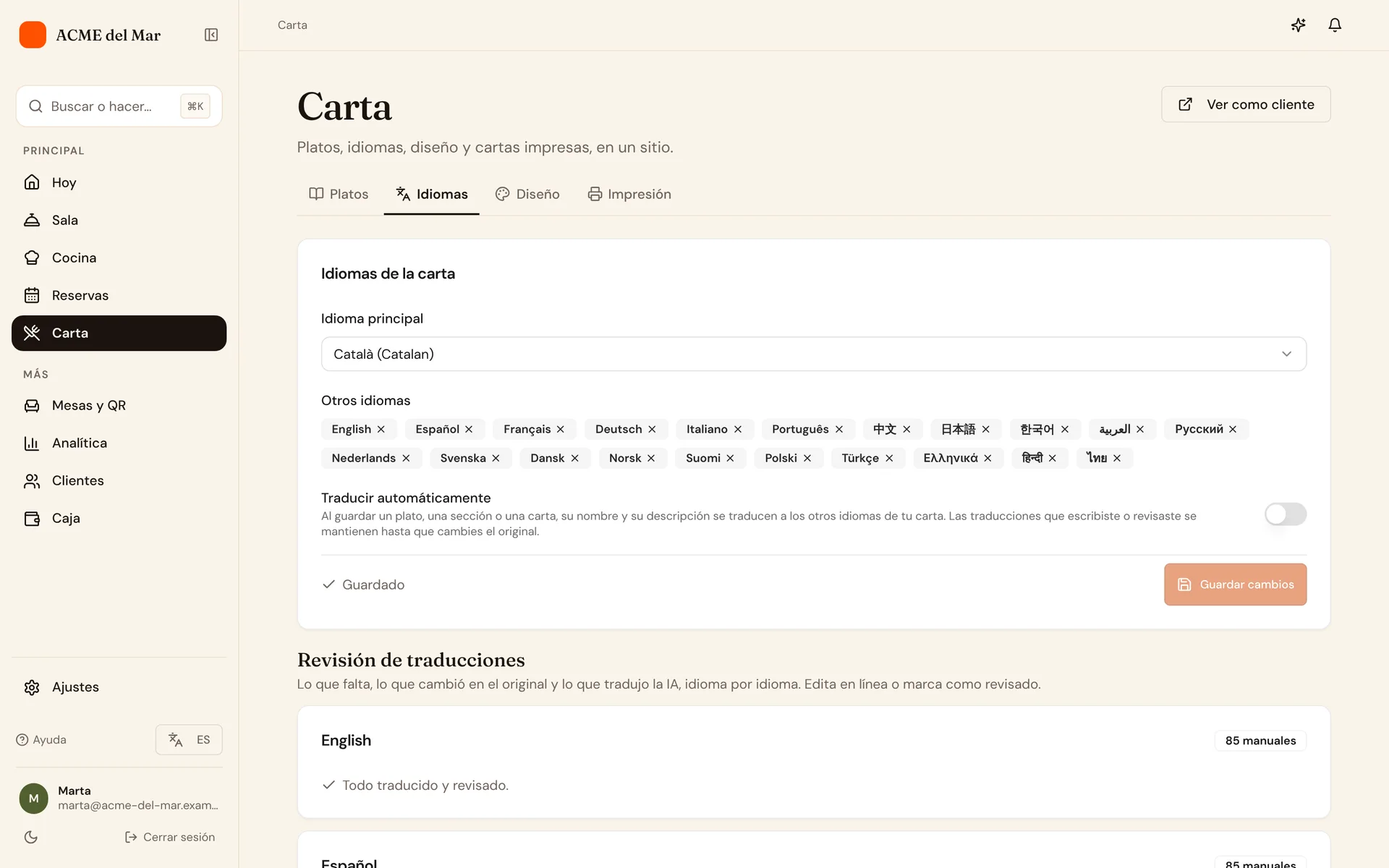Viewport: 1389px width, 868px height.
Task: Remove the Türkçe language chip
Action: coord(889,458)
